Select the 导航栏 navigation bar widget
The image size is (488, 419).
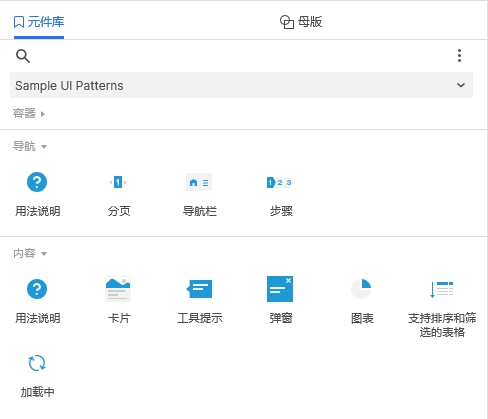tap(199, 194)
